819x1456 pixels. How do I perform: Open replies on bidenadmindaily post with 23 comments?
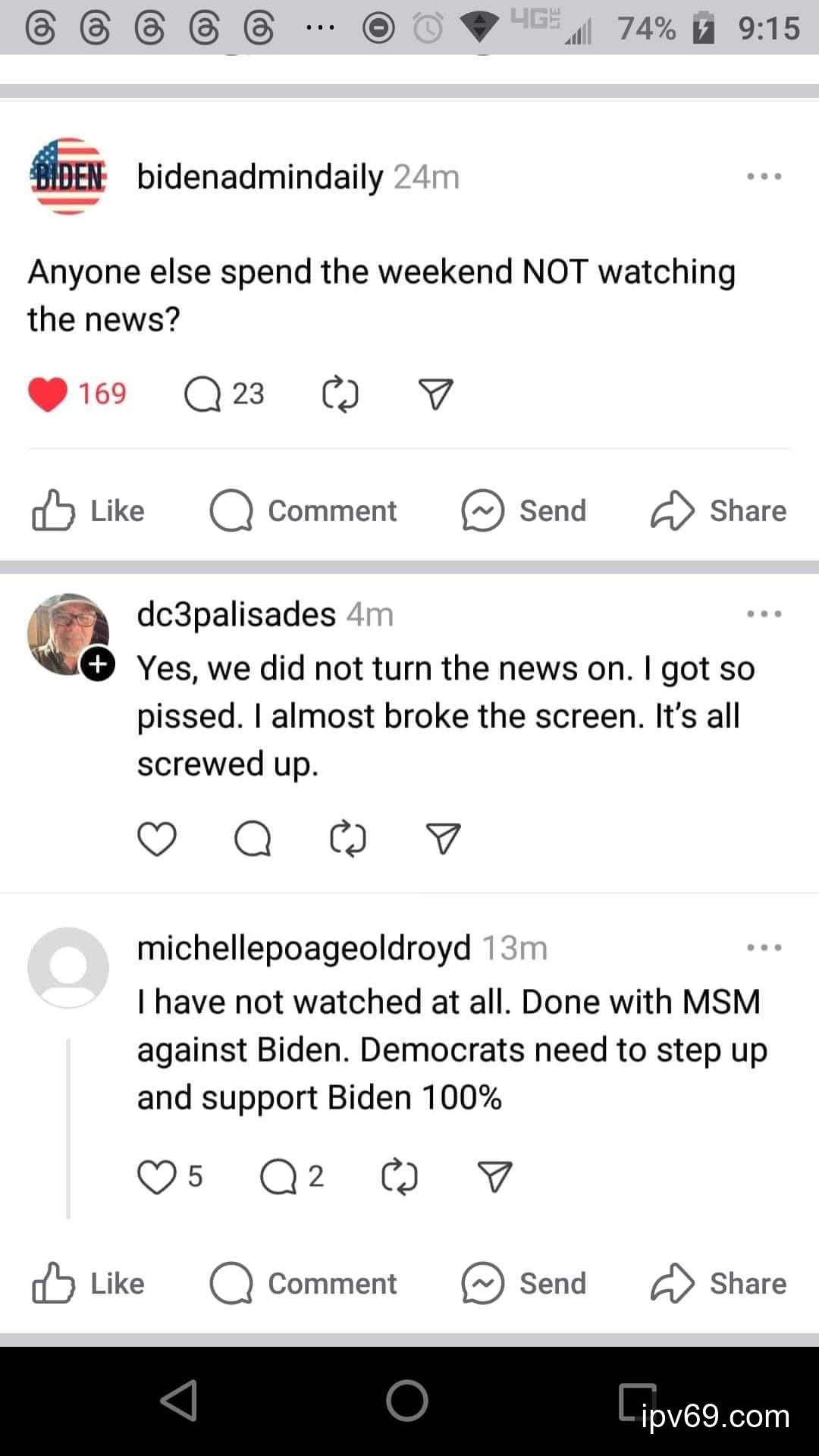pyautogui.click(x=202, y=394)
